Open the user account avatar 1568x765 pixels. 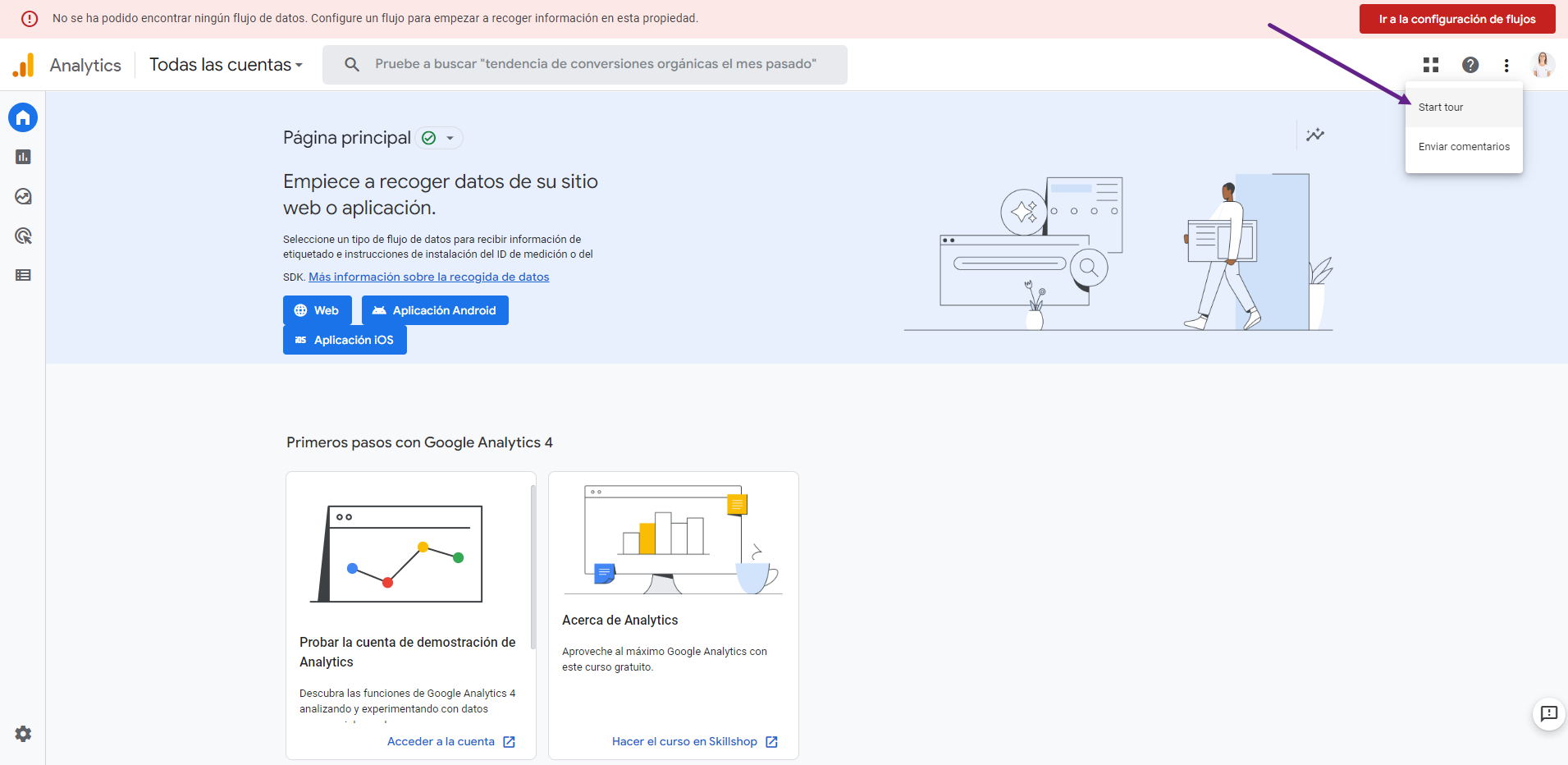click(1543, 65)
